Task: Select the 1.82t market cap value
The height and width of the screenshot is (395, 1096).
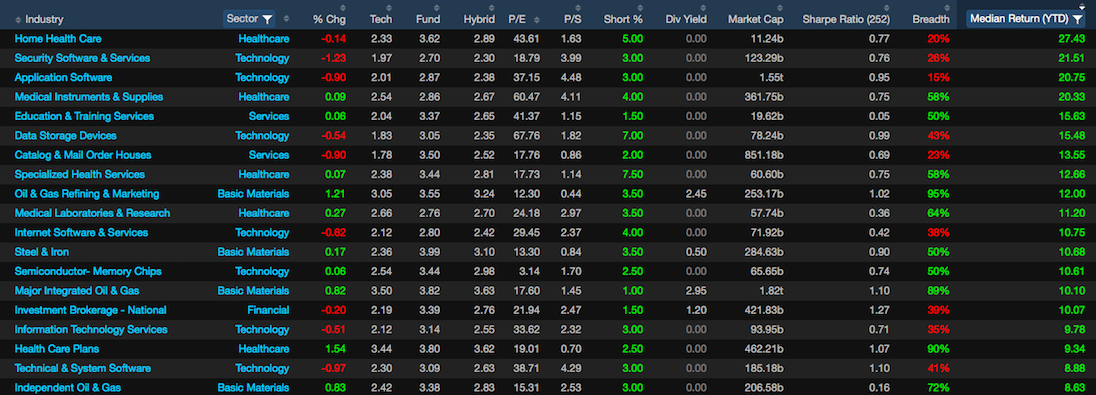Action: click(771, 290)
